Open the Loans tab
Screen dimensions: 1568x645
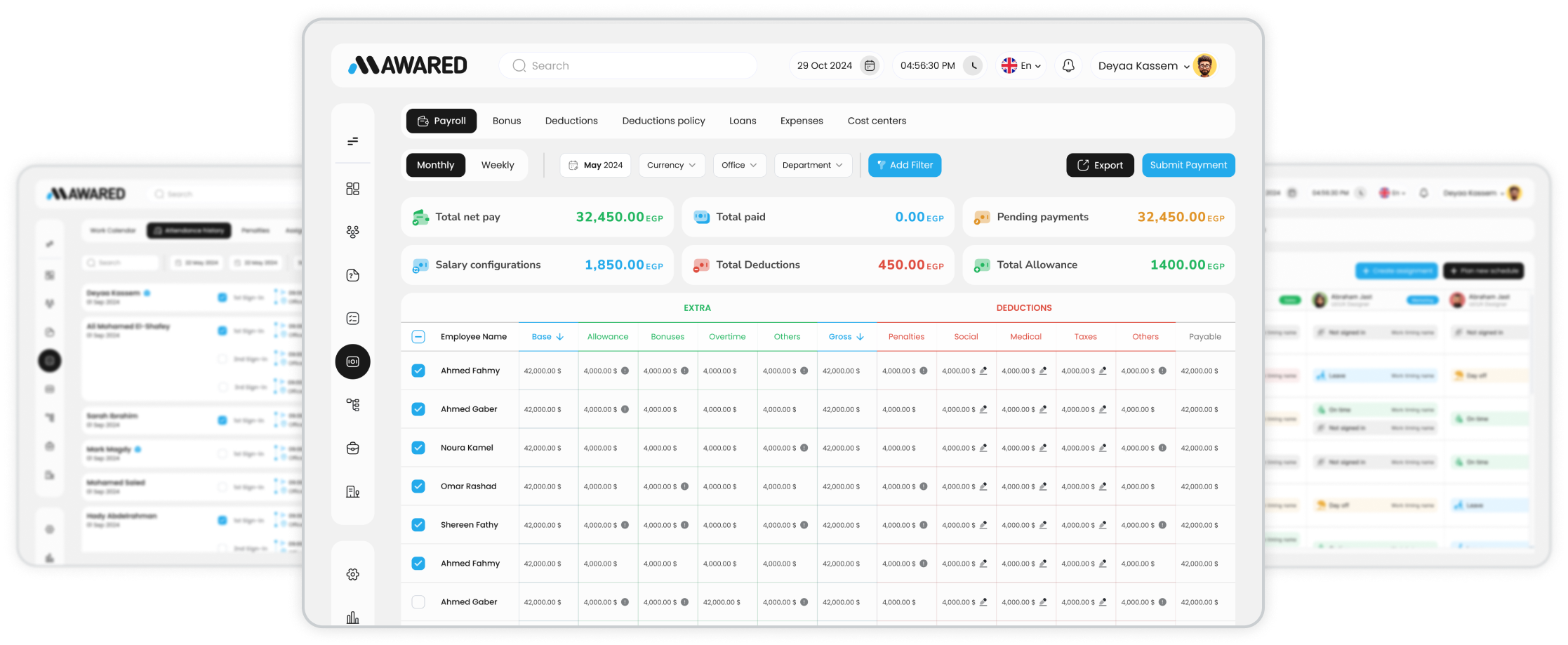click(x=743, y=120)
